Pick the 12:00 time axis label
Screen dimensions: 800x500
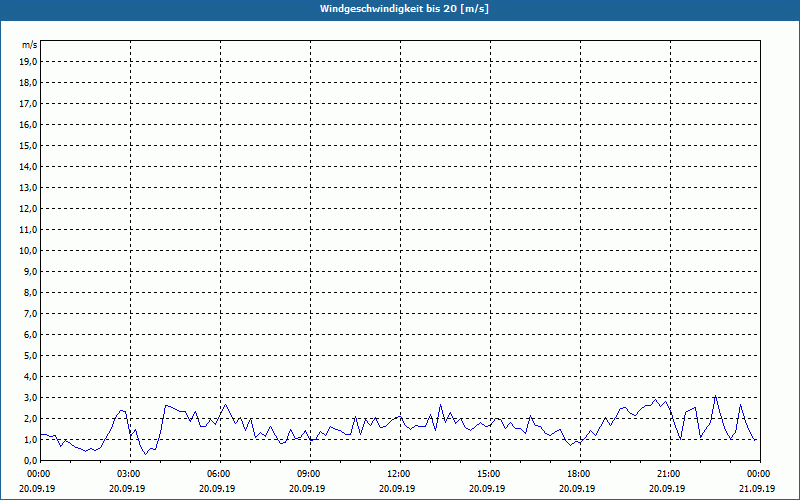tap(399, 474)
